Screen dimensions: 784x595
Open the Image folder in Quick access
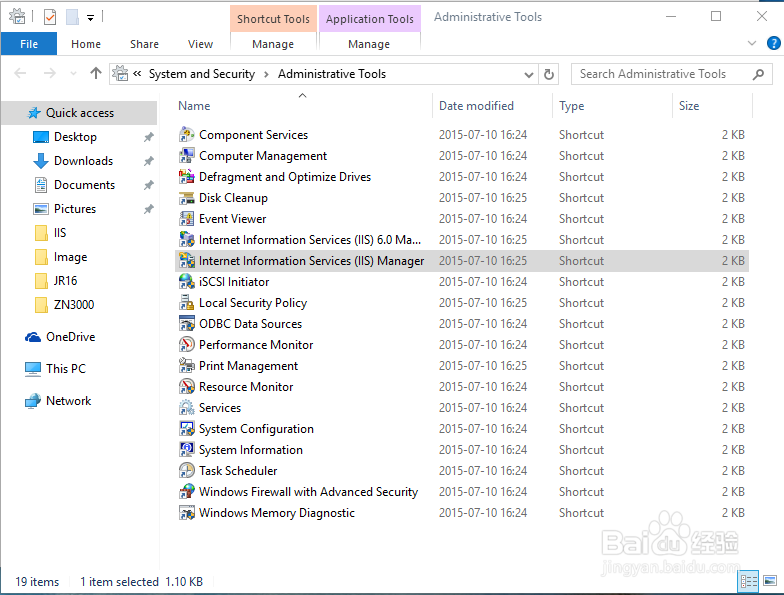60,257
